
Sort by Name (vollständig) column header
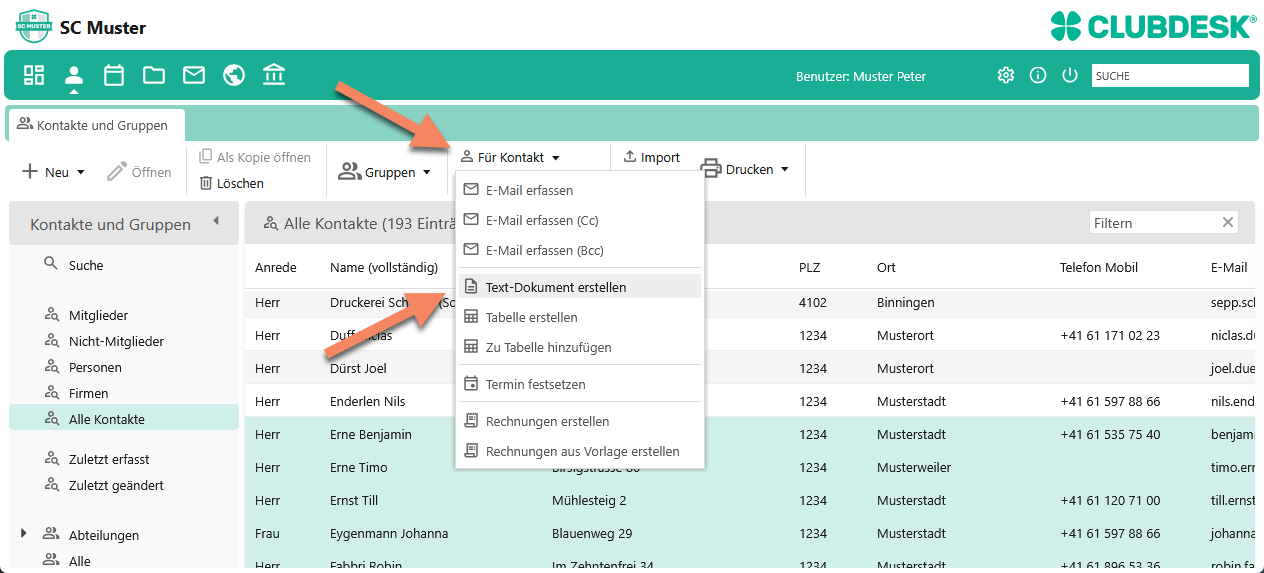pyautogui.click(x=384, y=267)
